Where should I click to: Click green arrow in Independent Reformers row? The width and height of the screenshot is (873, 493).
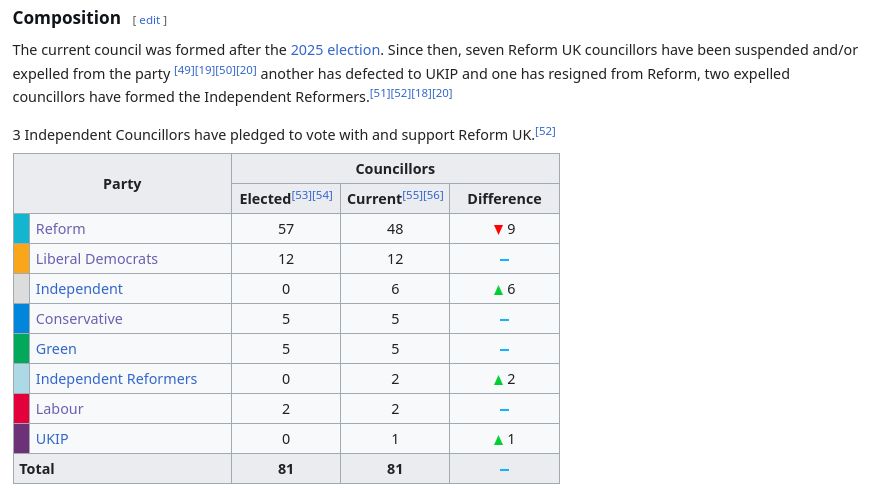click(x=498, y=380)
